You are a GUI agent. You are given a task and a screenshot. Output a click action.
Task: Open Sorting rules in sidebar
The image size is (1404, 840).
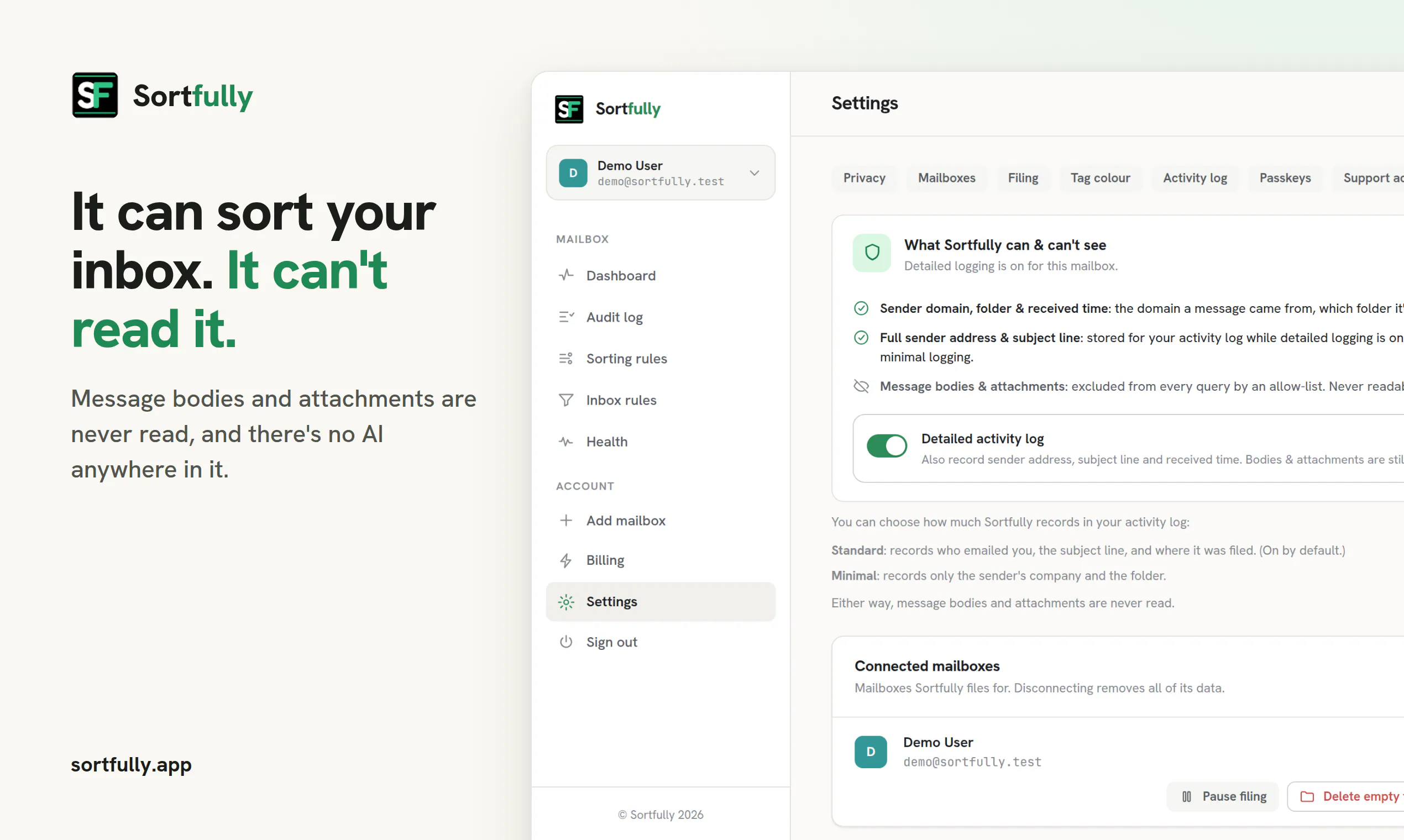tap(661, 358)
